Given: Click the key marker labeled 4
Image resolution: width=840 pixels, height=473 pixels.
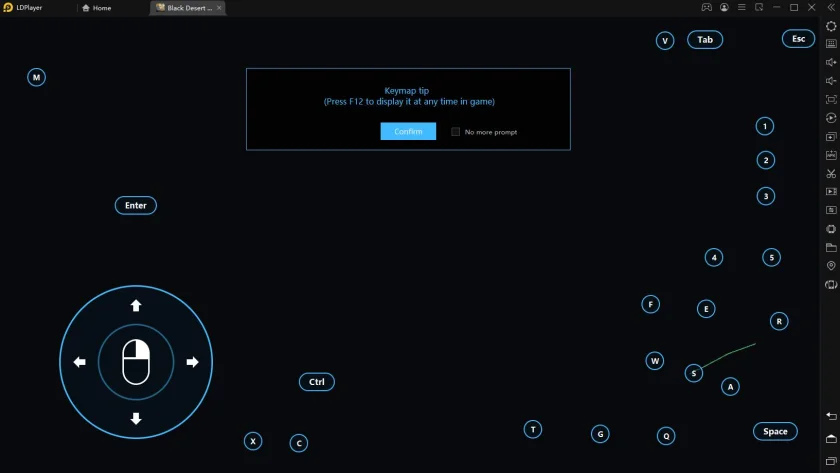Looking at the screenshot, I should coord(714,258).
